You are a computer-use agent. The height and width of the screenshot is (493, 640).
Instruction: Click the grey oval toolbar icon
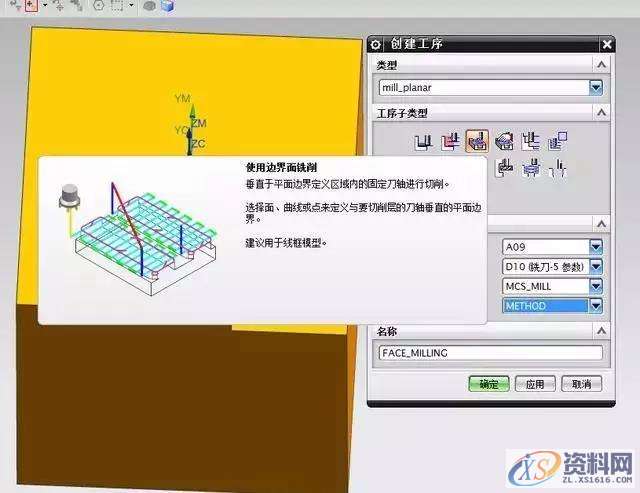[150, 6]
